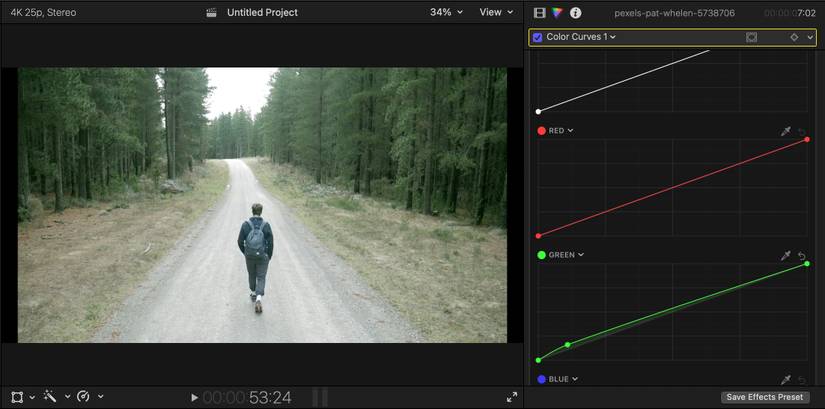The width and height of the screenshot is (825, 409).
Task: Select the blue circle color swatch
Action: [541, 379]
